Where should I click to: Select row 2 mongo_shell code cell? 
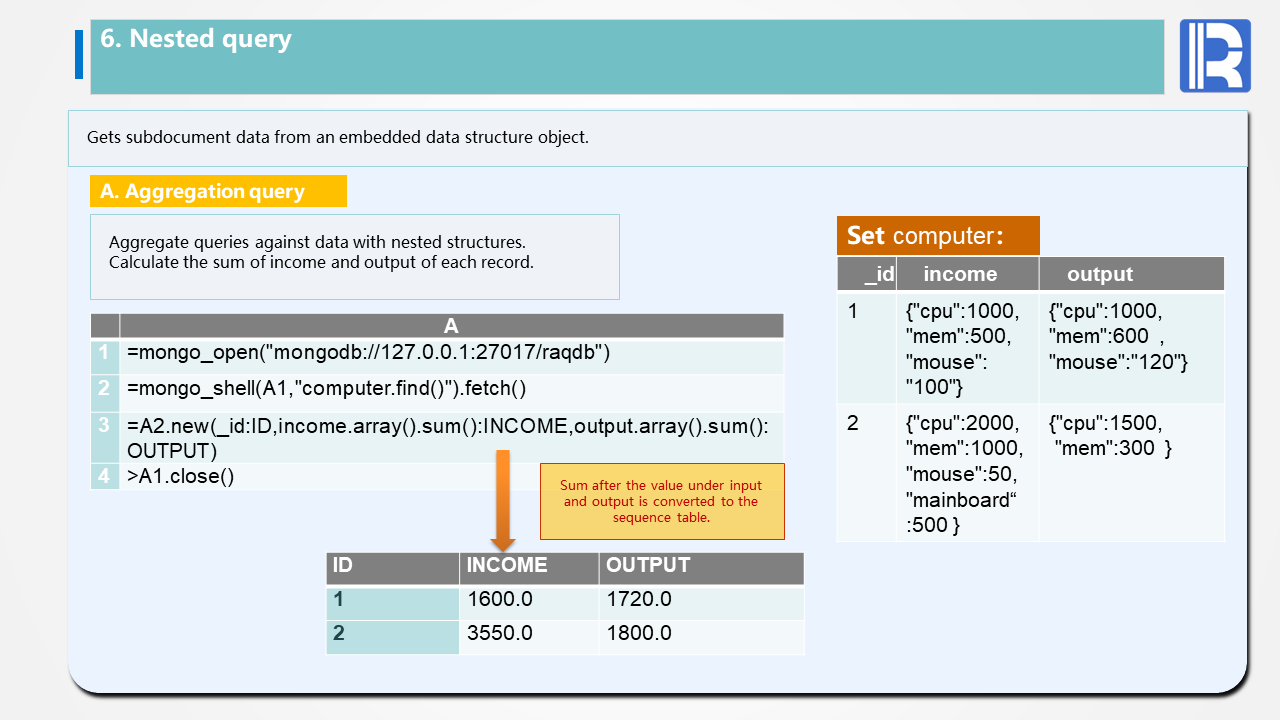tap(452, 389)
